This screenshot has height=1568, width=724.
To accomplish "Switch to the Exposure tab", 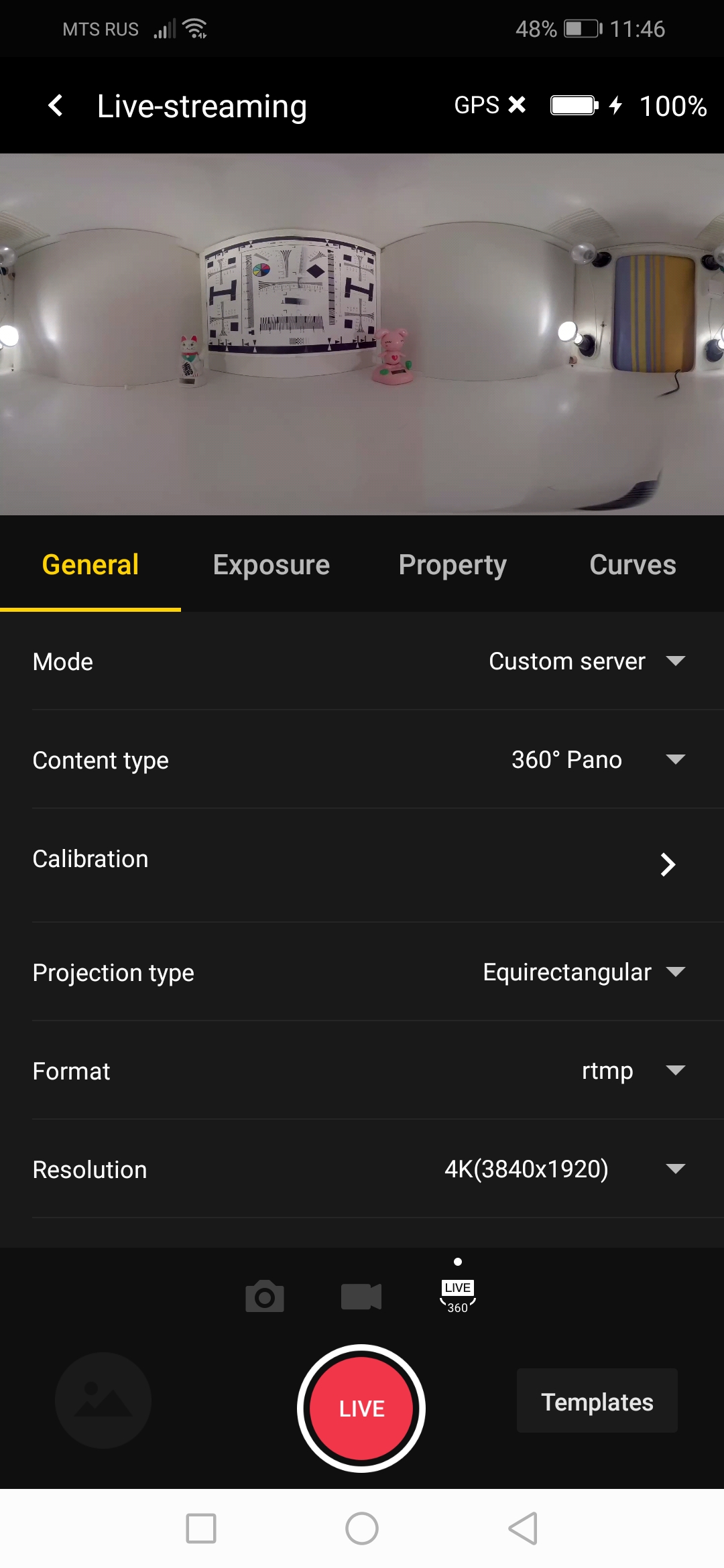I will pos(271,565).
